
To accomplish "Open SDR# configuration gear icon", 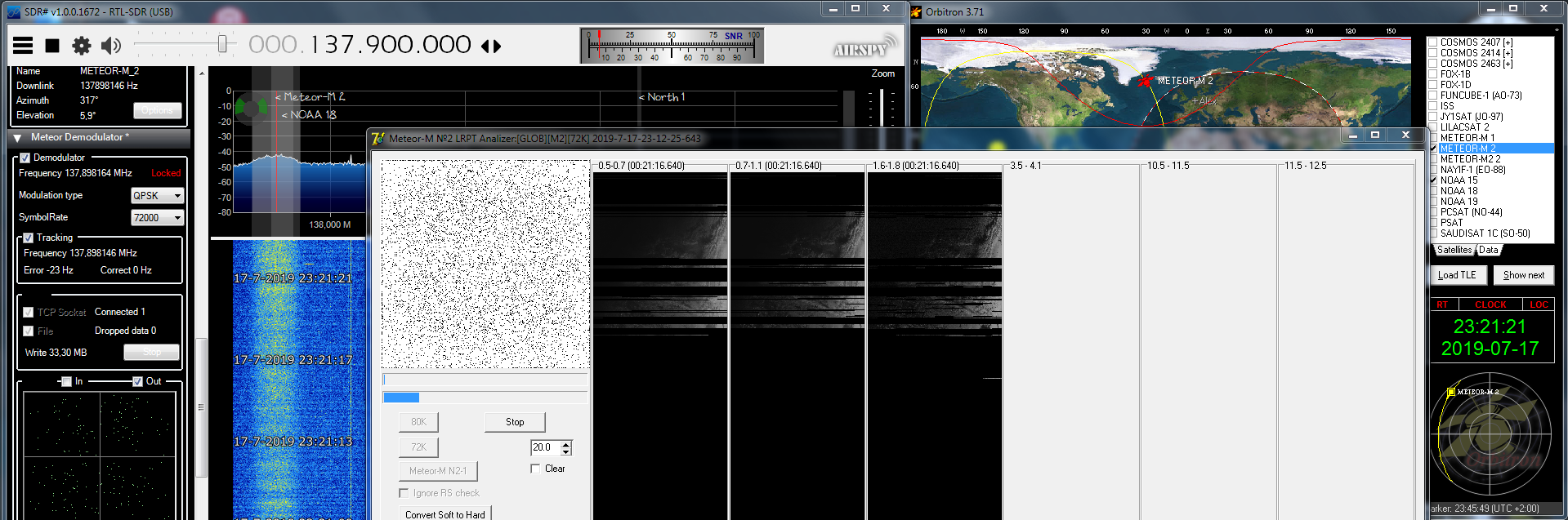I will [82, 46].
